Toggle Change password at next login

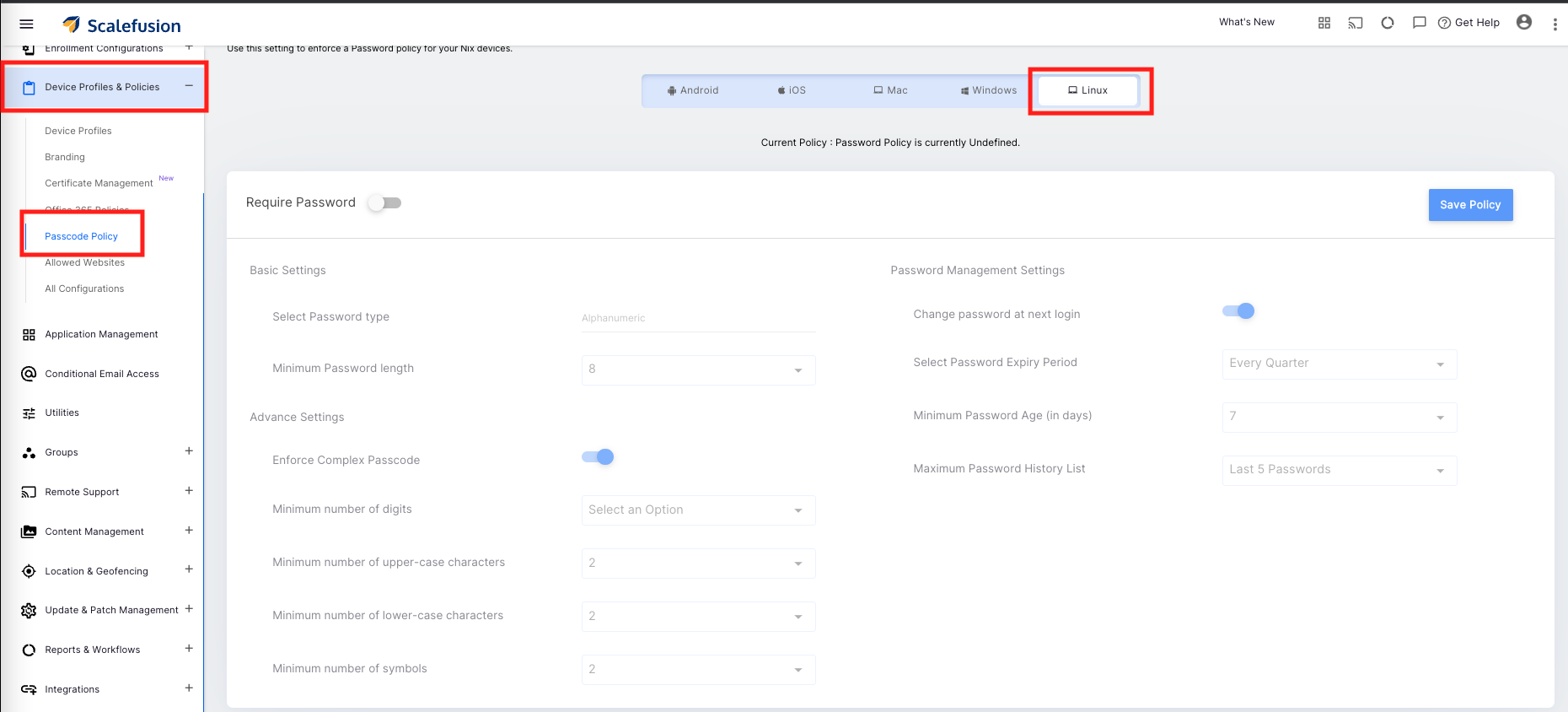[x=1238, y=311]
